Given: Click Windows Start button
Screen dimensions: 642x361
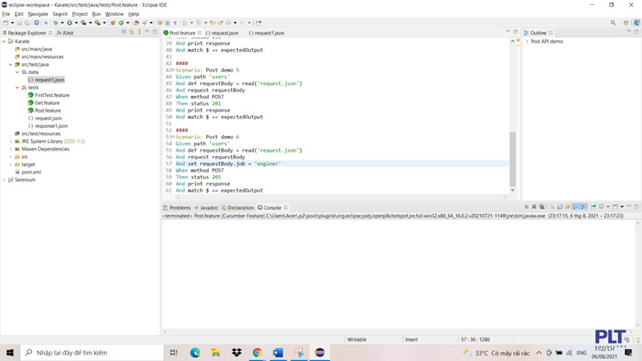Looking at the screenshot, I should tap(10, 352).
